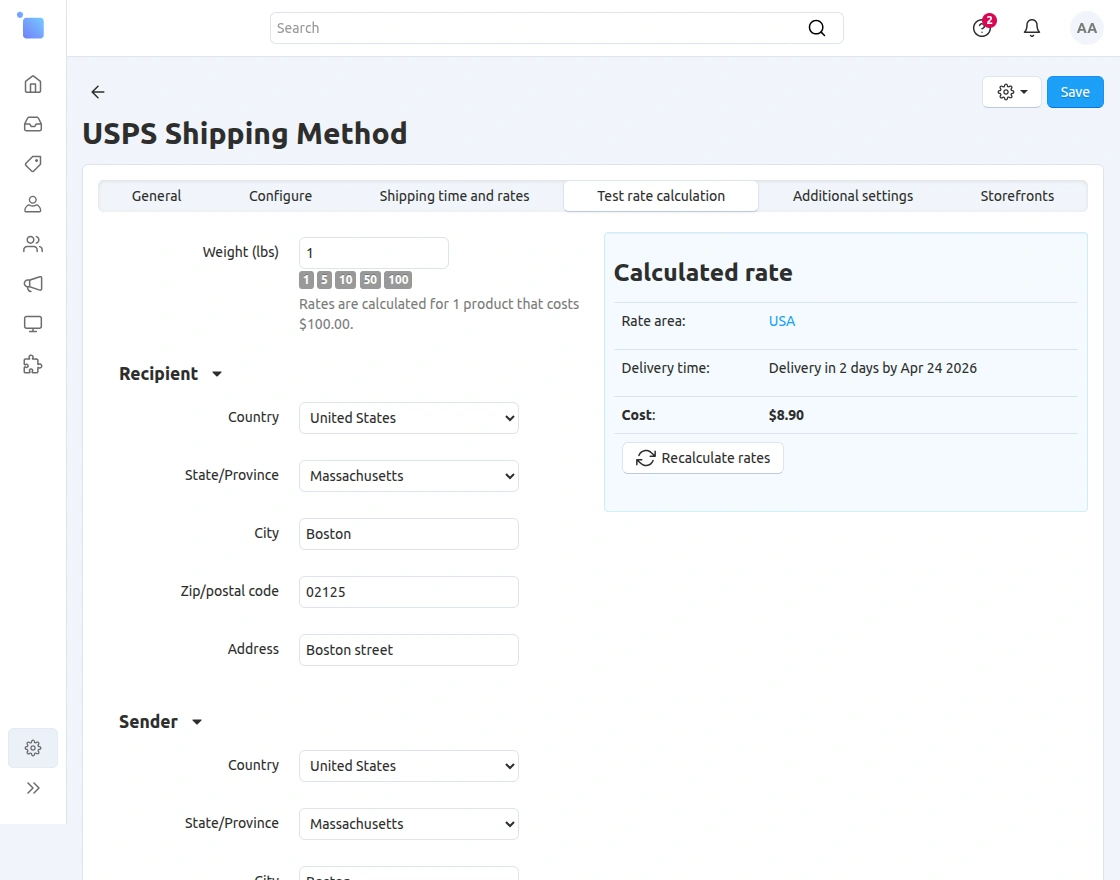Click the $8.90 cost value
Viewport: 1120px width, 880px height.
tap(786, 415)
